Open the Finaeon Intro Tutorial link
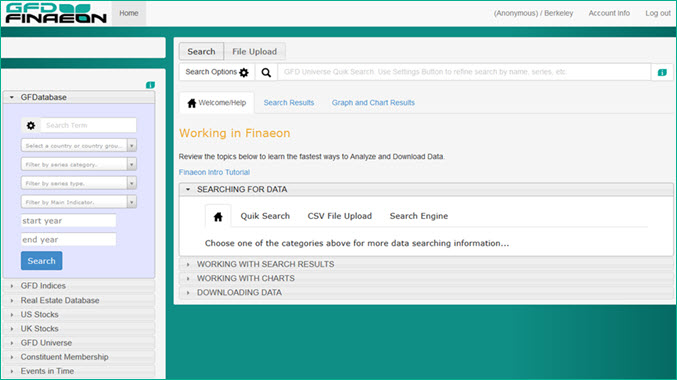 tap(214, 172)
